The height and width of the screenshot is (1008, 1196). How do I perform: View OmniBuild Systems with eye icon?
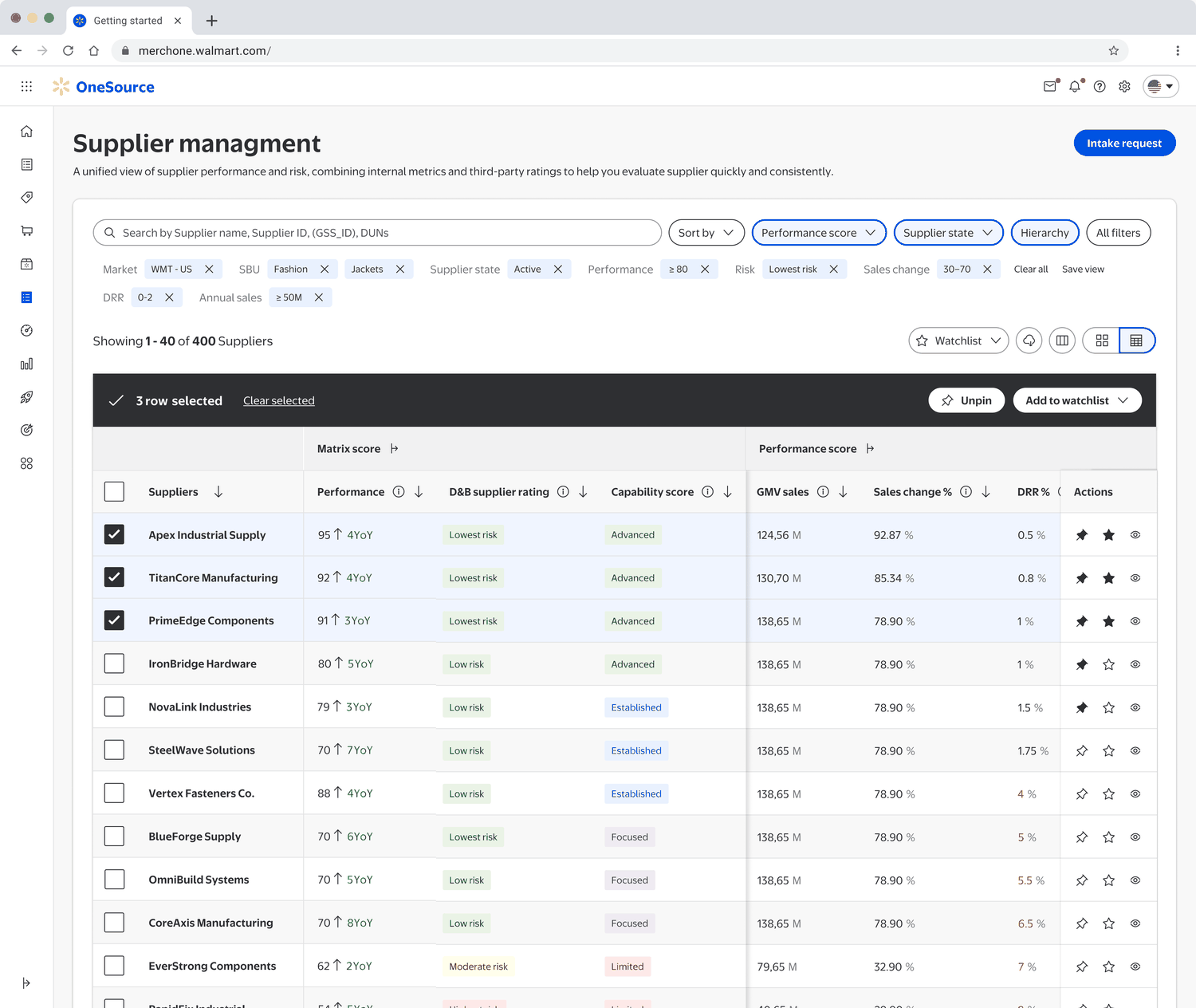pyautogui.click(x=1135, y=880)
